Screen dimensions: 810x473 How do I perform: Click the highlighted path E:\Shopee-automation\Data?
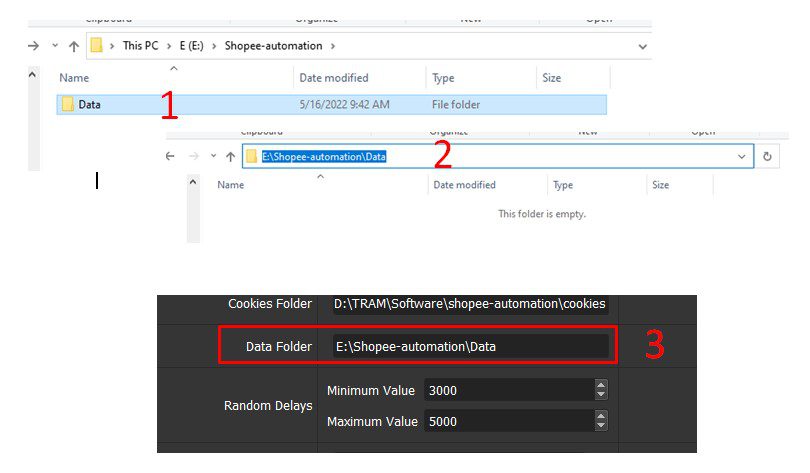324,156
